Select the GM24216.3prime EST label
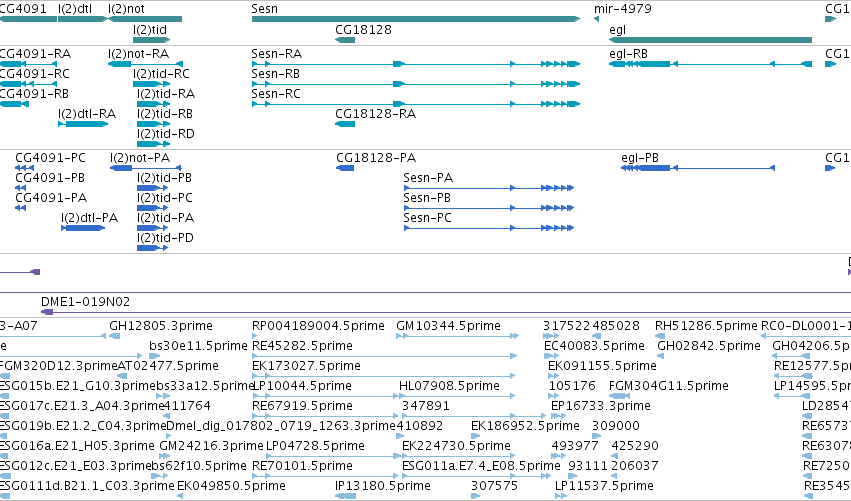This screenshot has height=501, width=851. click(x=212, y=447)
